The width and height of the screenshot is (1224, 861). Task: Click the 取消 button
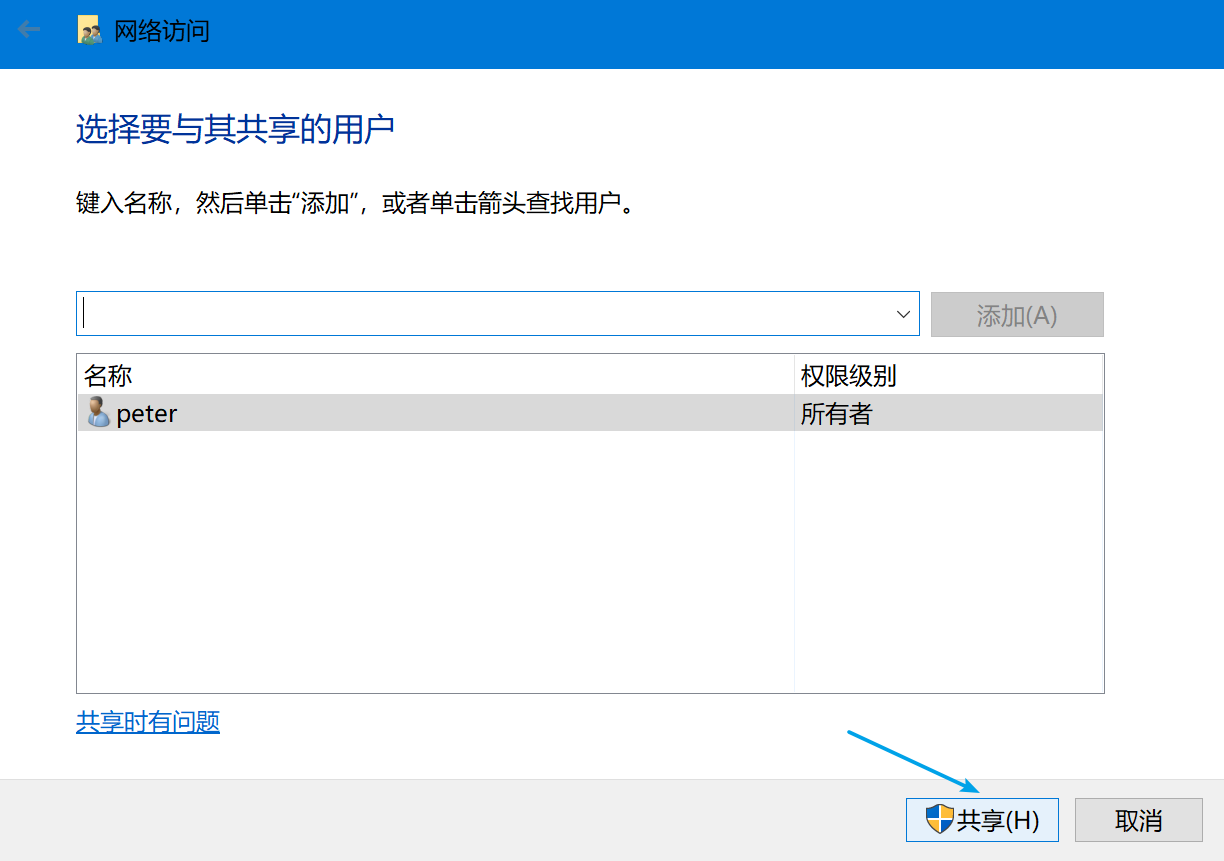[x=1138, y=819]
